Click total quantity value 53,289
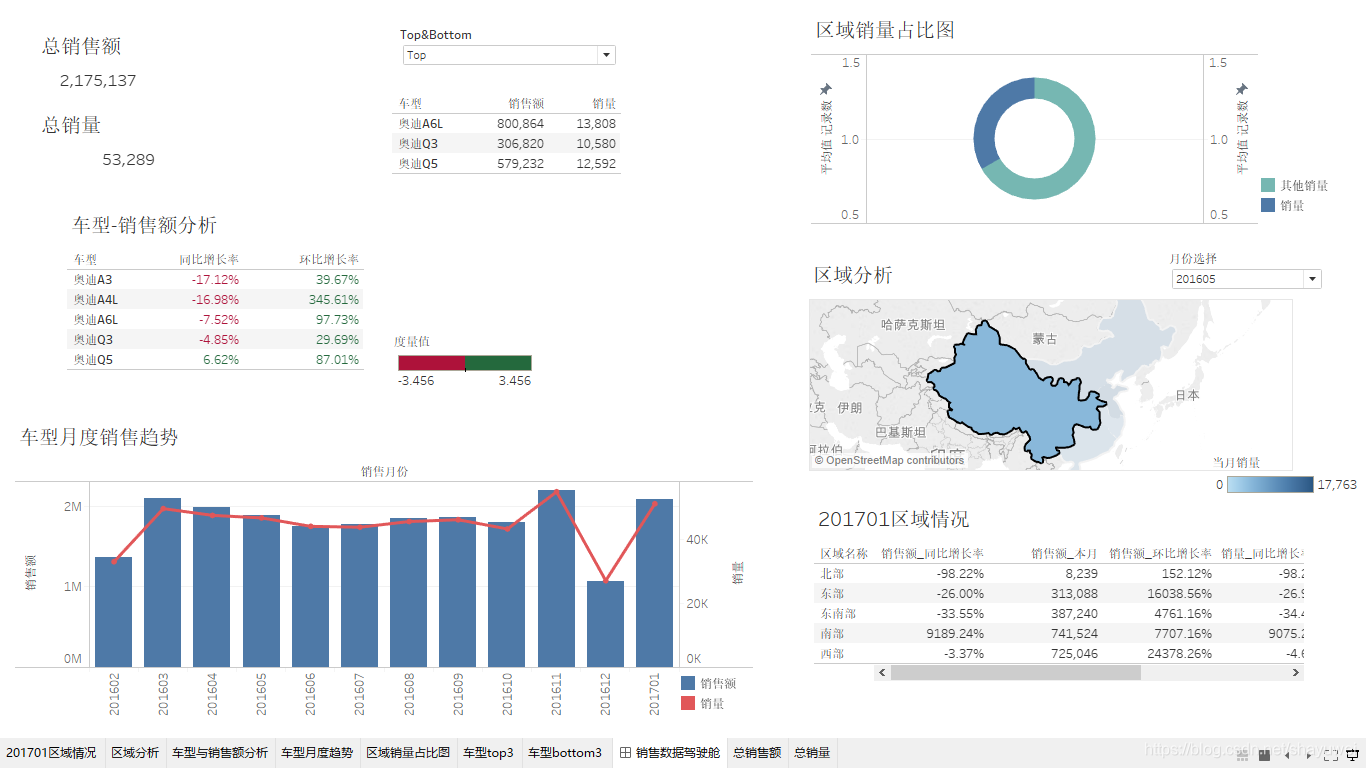 [x=129, y=160]
